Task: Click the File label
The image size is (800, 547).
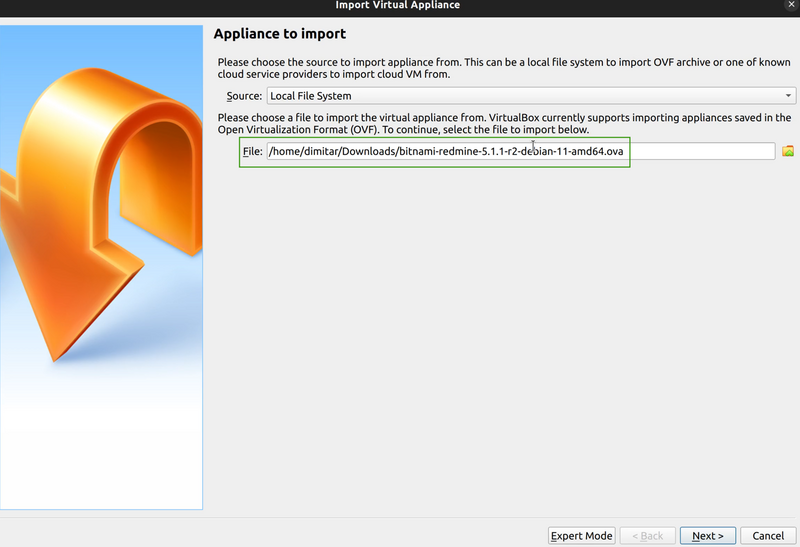Action: click(252, 151)
